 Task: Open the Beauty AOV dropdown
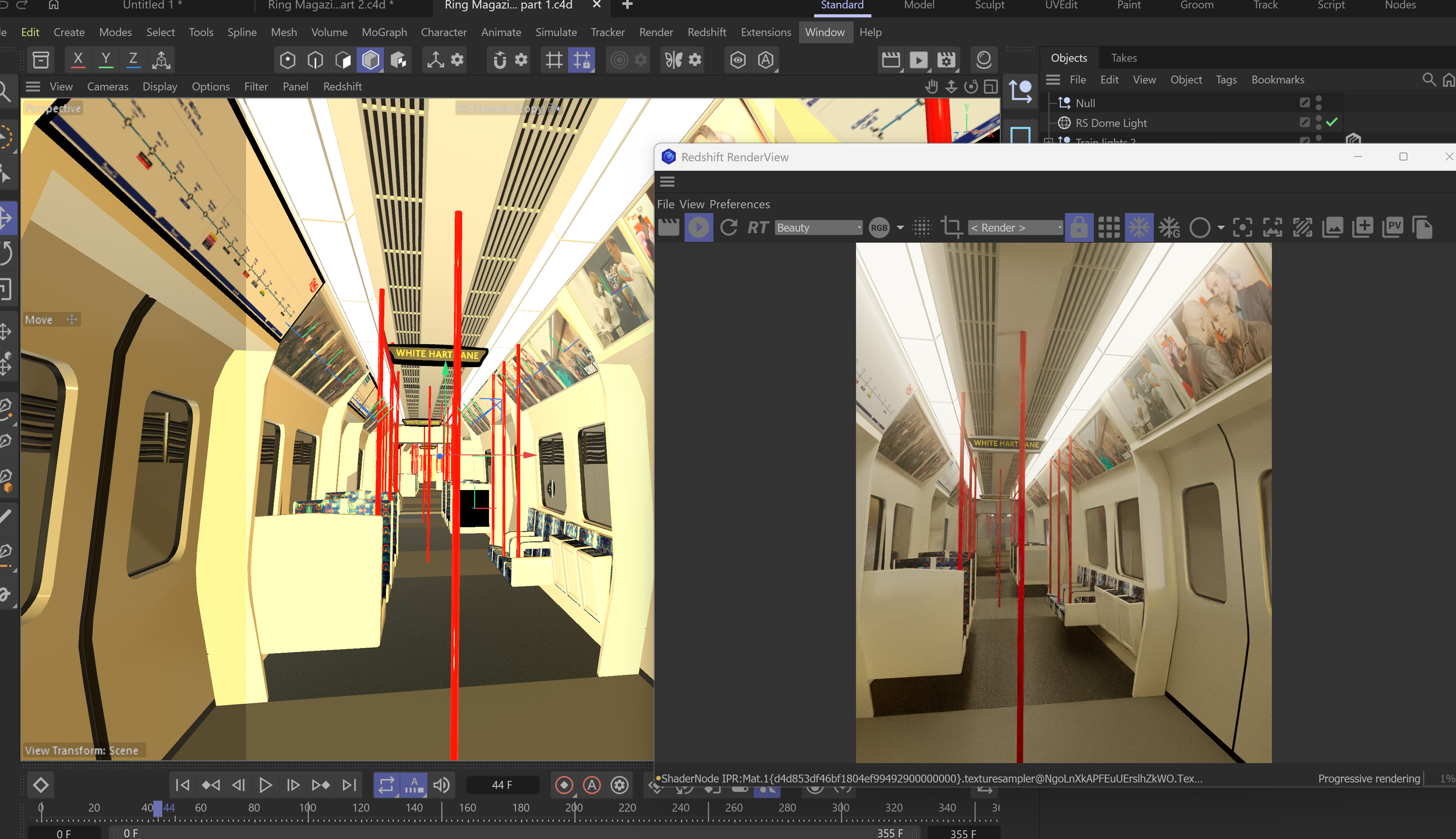pyautogui.click(x=818, y=228)
